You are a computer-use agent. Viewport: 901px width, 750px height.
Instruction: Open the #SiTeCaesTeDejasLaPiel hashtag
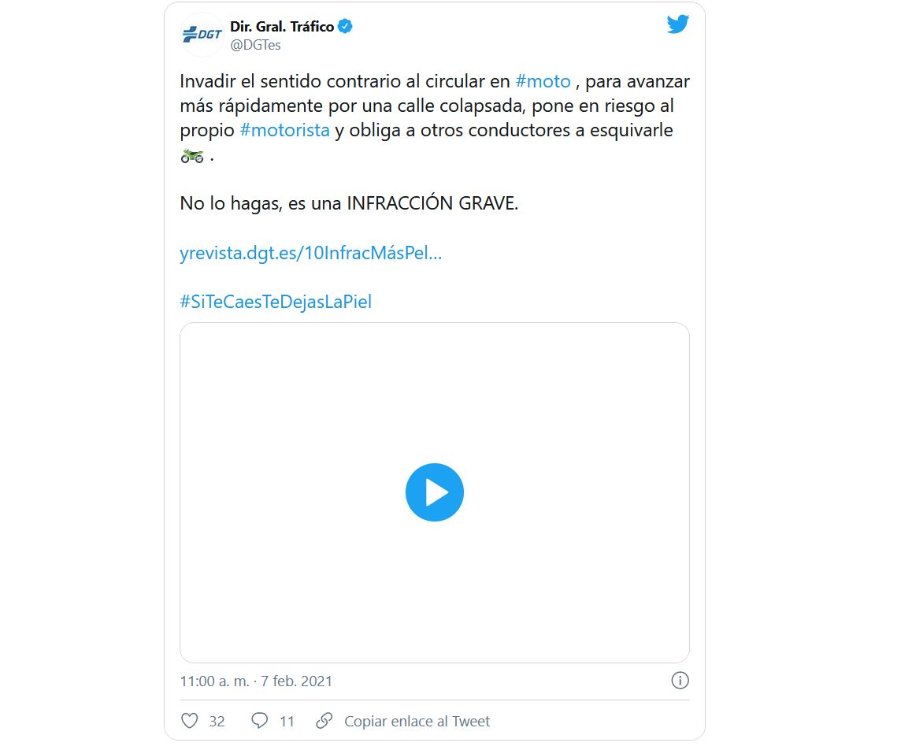tap(276, 302)
